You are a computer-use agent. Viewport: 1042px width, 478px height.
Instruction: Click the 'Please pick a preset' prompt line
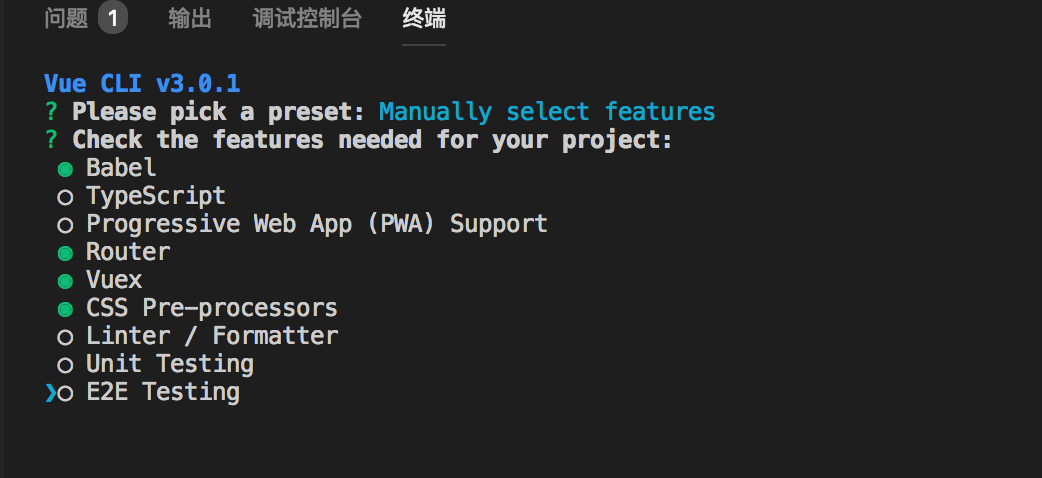[x=220, y=111]
